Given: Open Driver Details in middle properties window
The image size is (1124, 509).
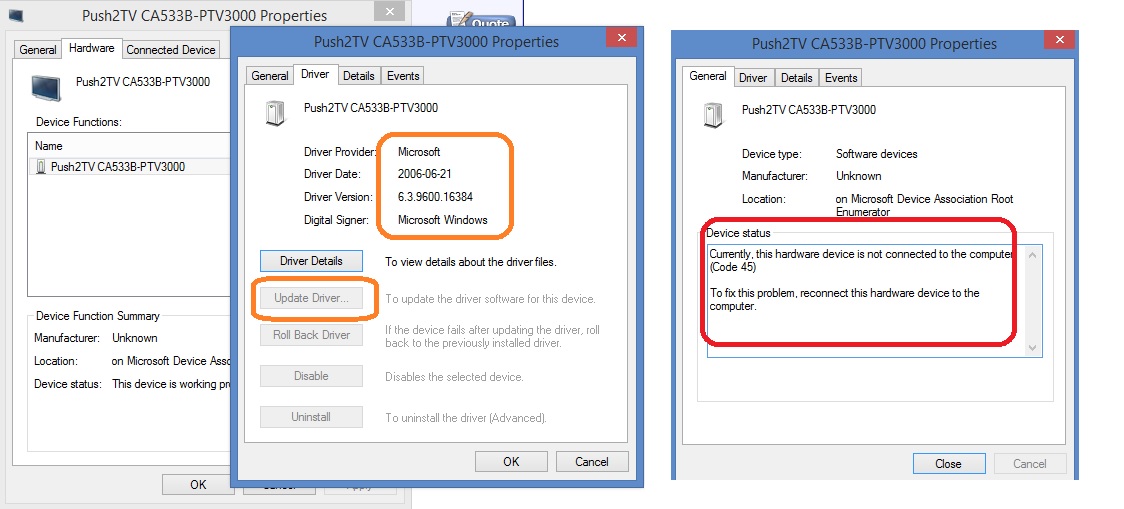Looking at the screenshot, I should tap(311, 261).
